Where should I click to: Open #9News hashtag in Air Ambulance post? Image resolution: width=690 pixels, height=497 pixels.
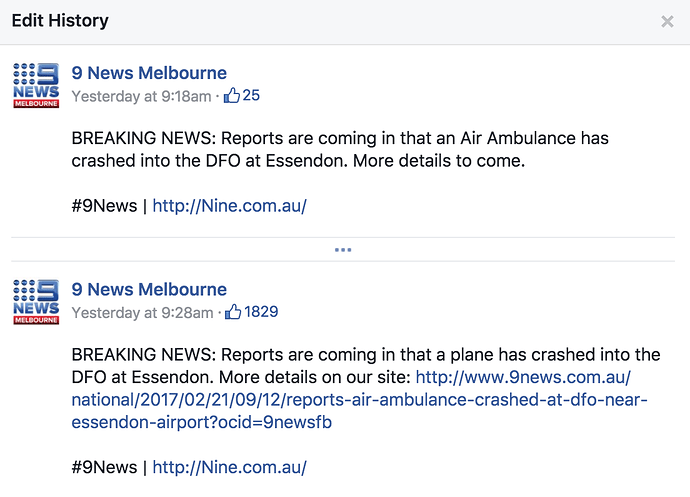click(x=104, y=206)
